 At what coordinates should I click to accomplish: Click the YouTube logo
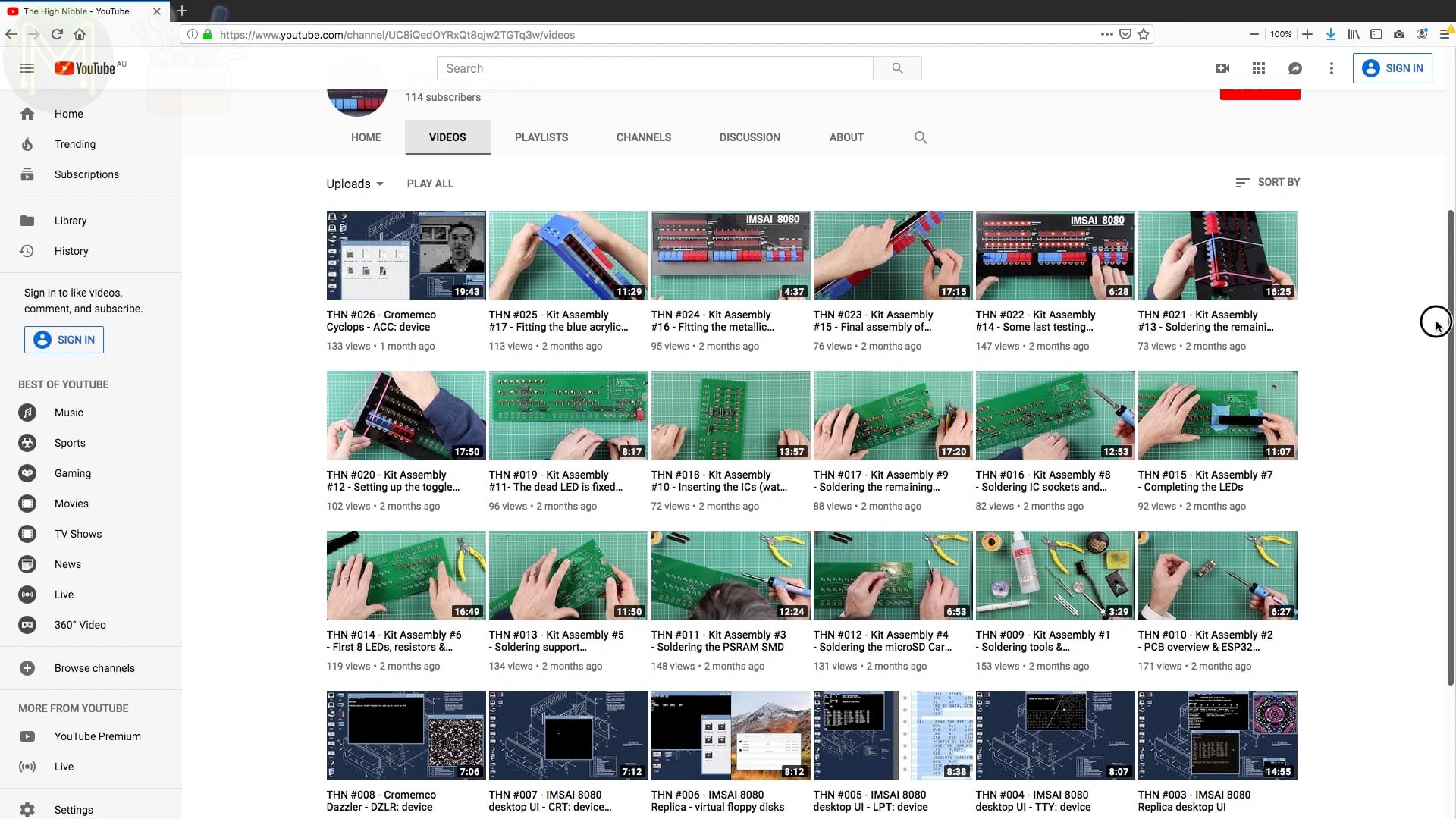pyautogui.click(x=86, y=68)
